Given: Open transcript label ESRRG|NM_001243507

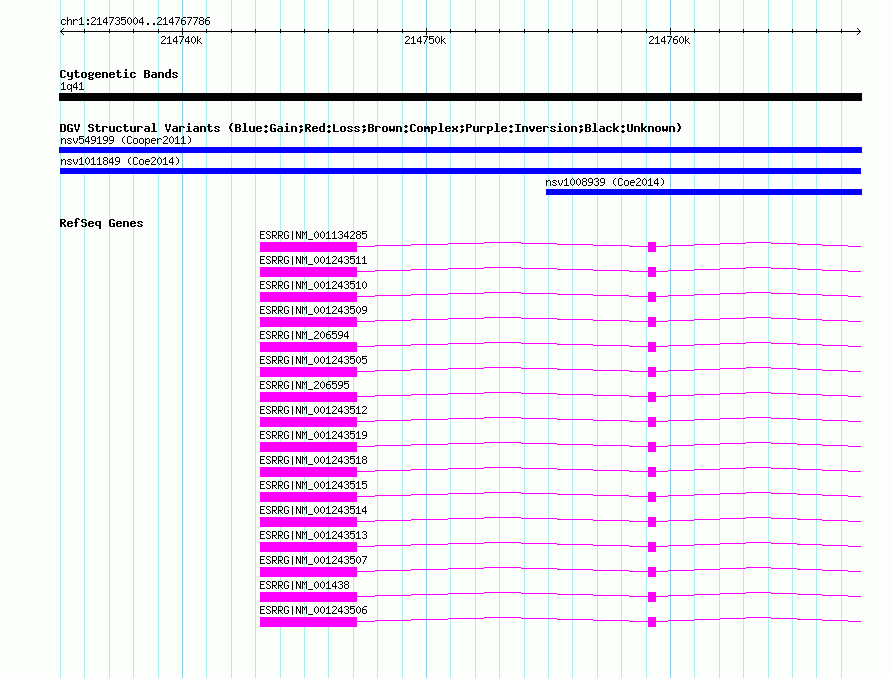Looking at the screenshot, I should click(313, 560).
